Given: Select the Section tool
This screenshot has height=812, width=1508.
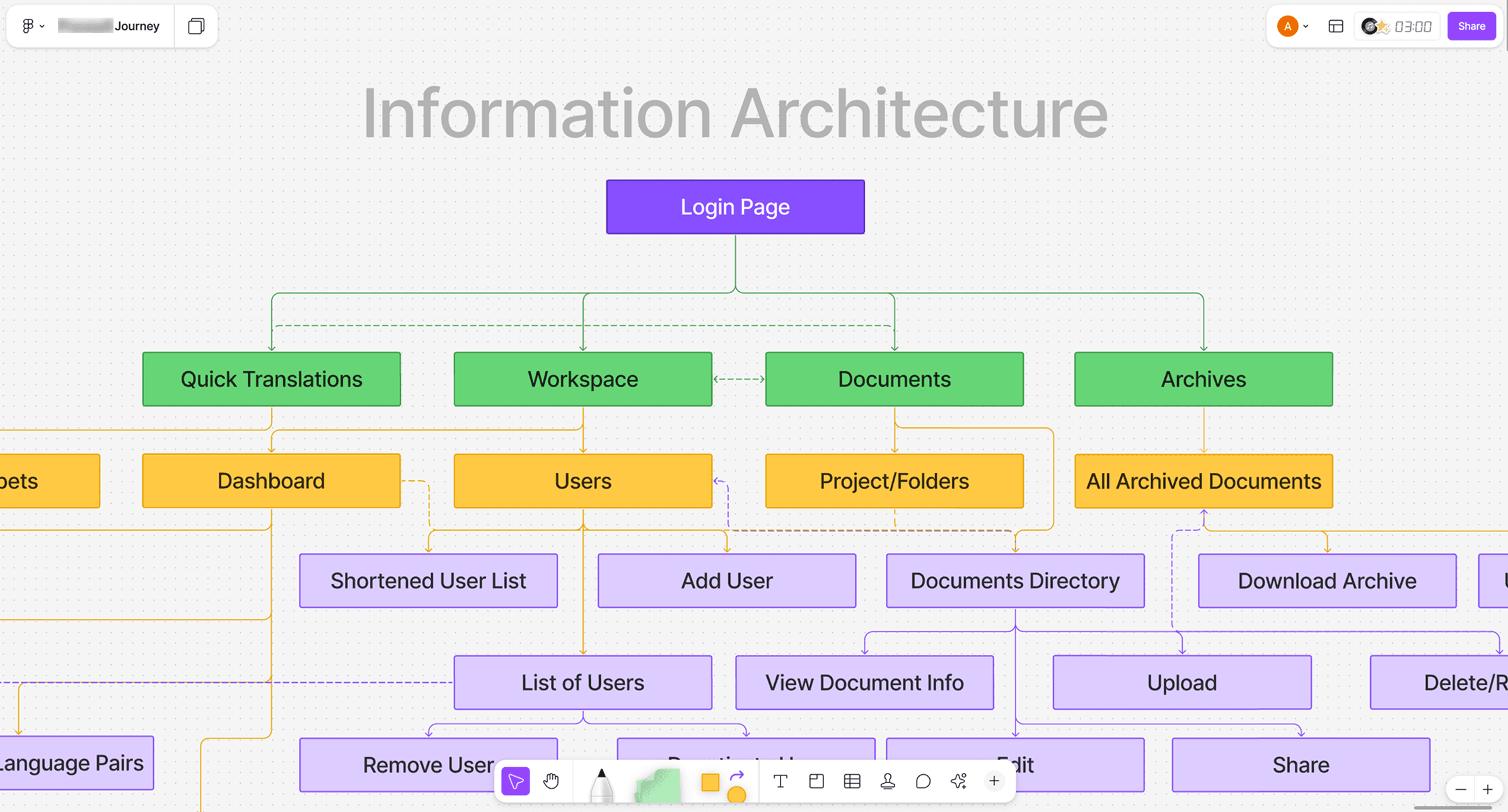Looking at the screenshot, I should tap(816, 782).
